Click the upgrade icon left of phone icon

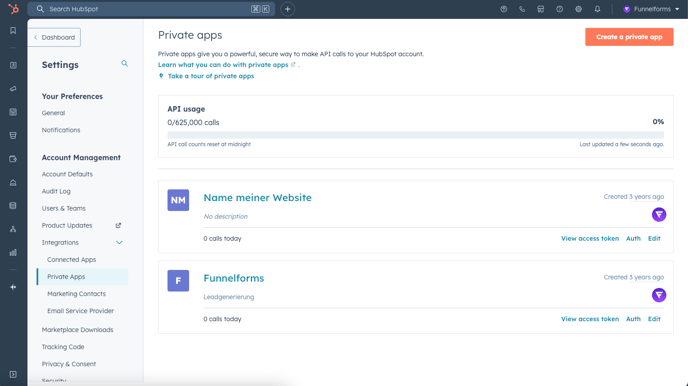pyautogui.click(x=504, y=9)
